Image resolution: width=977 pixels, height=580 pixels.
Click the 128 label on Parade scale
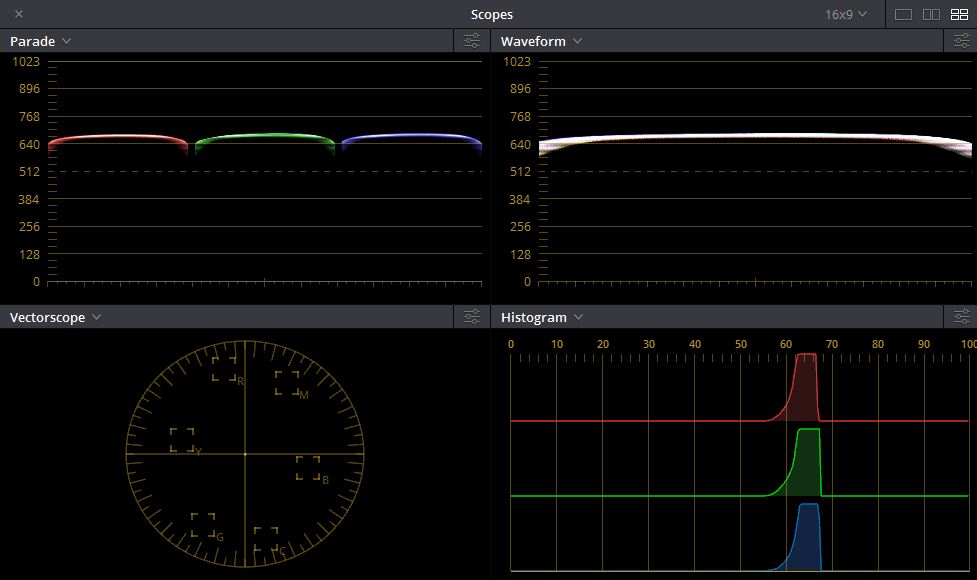(x=29, y=254)
